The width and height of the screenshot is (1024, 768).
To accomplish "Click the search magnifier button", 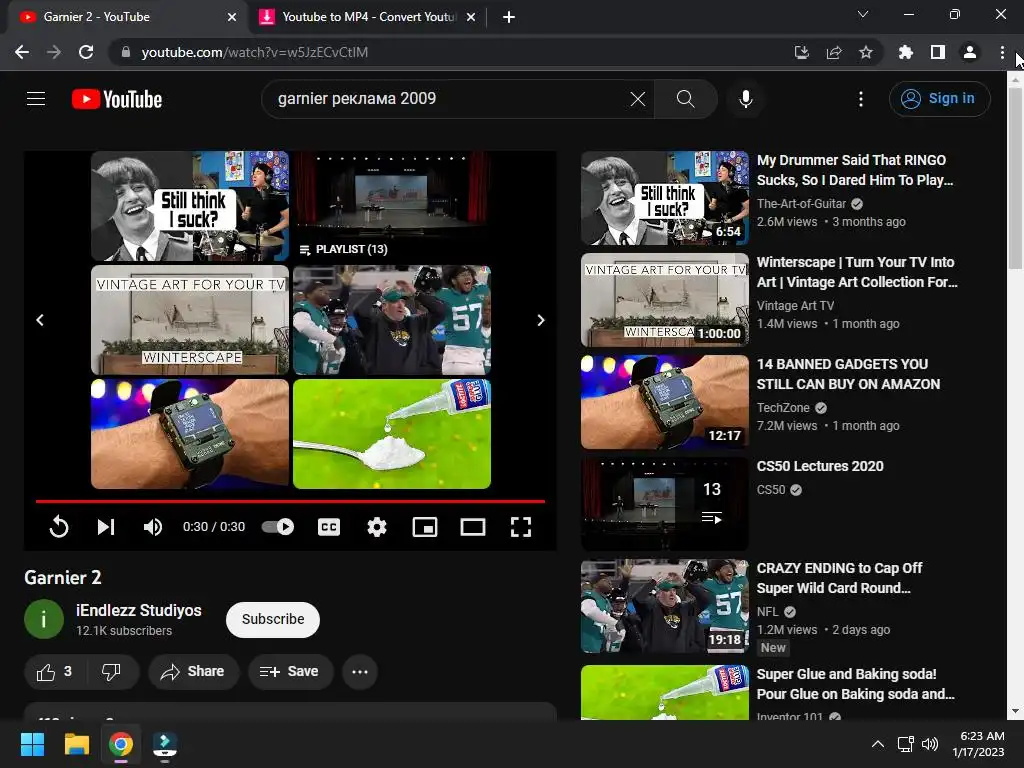I will 686,99.
